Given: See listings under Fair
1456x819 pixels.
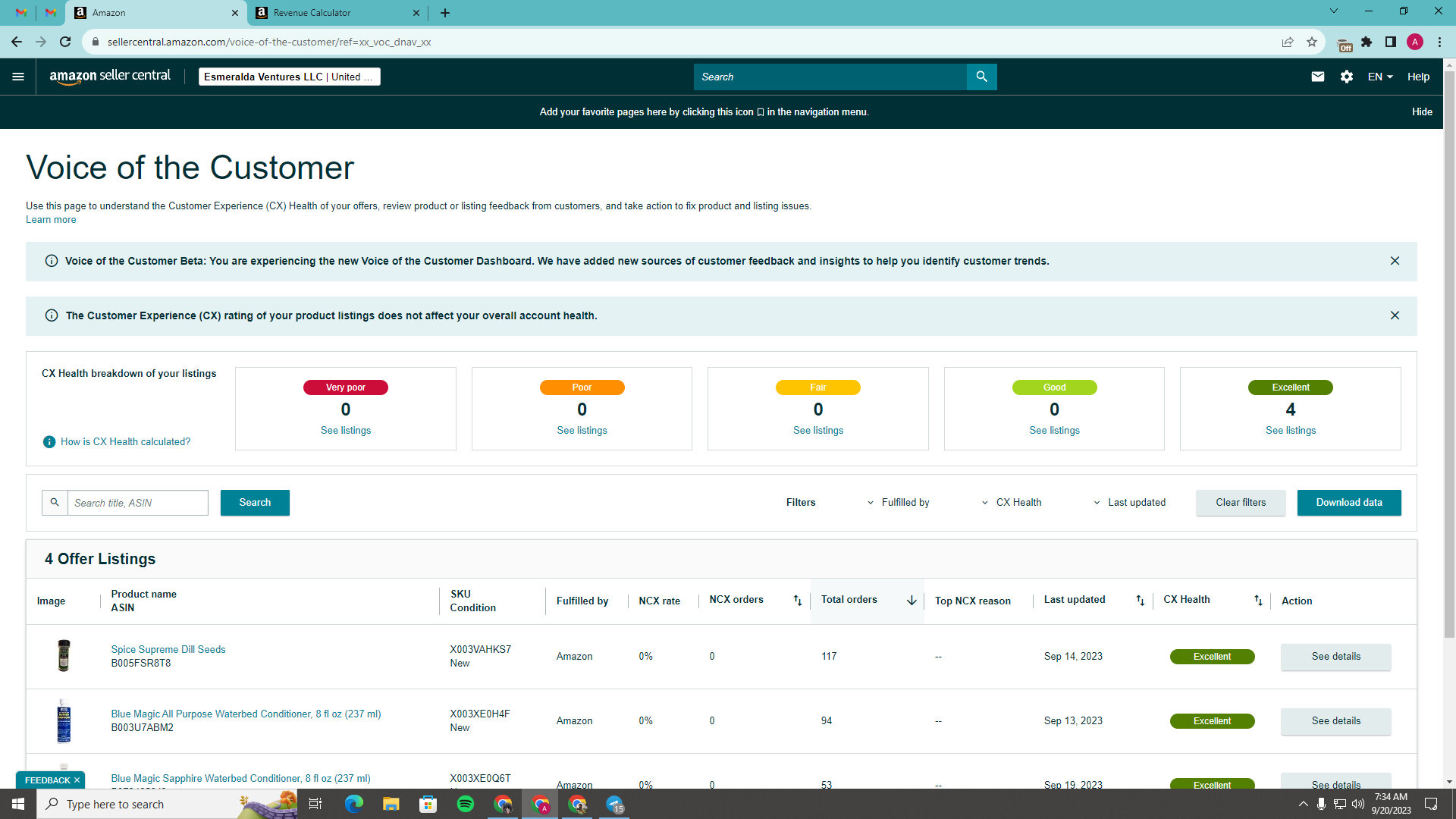Looking at the screenshot, I should 818,431.
